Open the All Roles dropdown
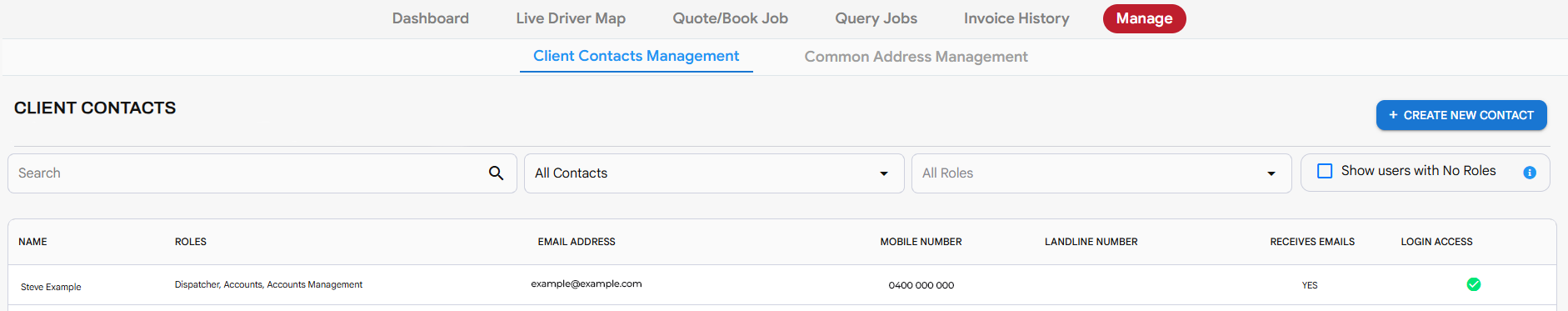This screenshot has height=311, width=1568. [x=1101, y=173]
